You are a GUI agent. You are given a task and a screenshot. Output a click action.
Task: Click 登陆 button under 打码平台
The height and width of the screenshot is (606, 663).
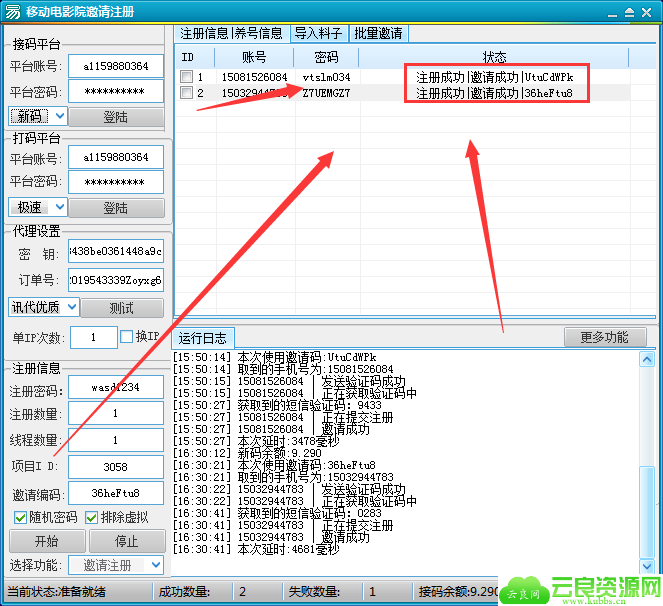tap(116, 208)
